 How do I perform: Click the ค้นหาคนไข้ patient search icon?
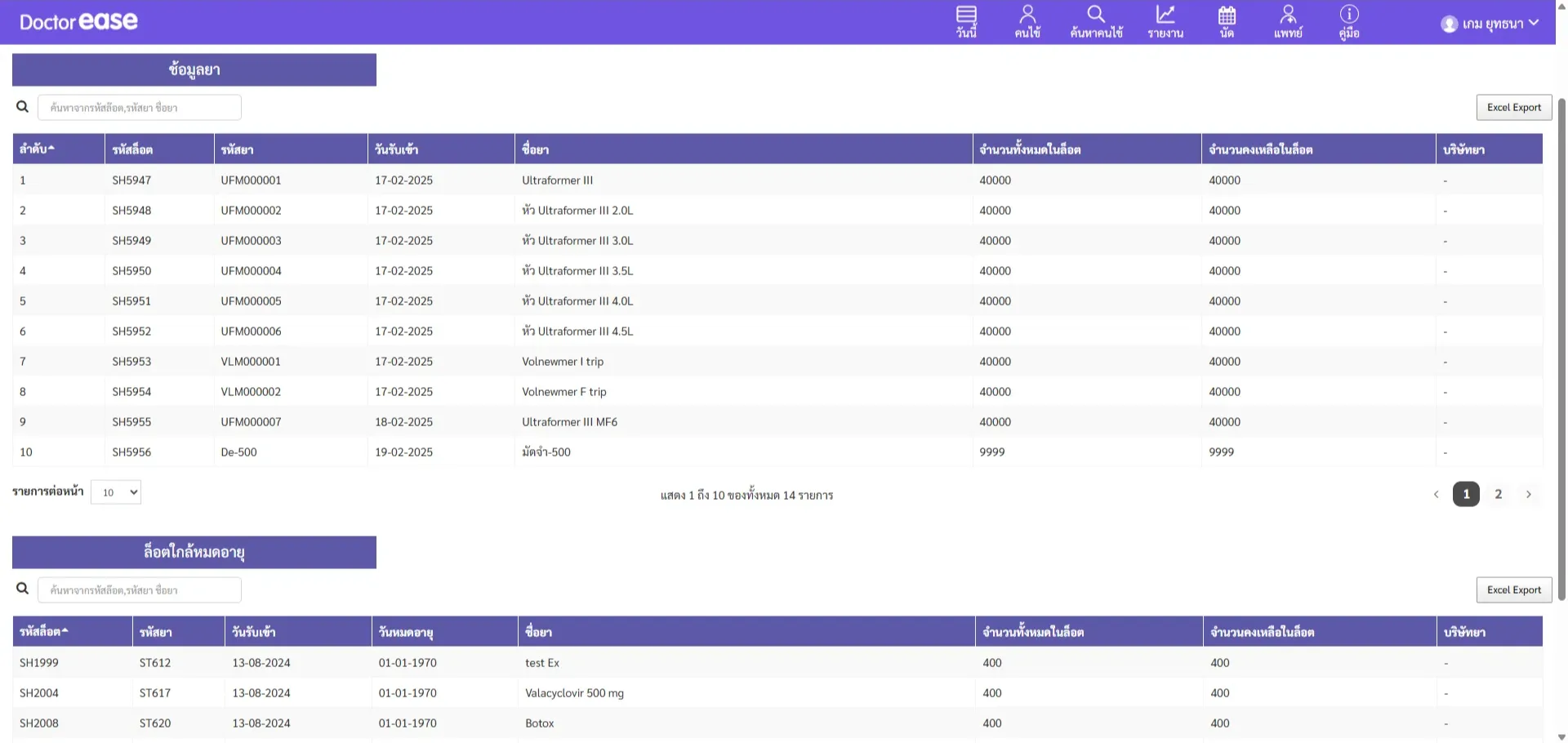pyautogui.click(x=1096, y=22)
